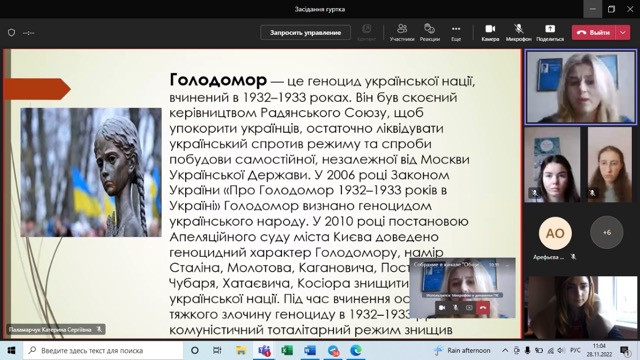Click the shield security icon in meeting bar

(11, 33)
